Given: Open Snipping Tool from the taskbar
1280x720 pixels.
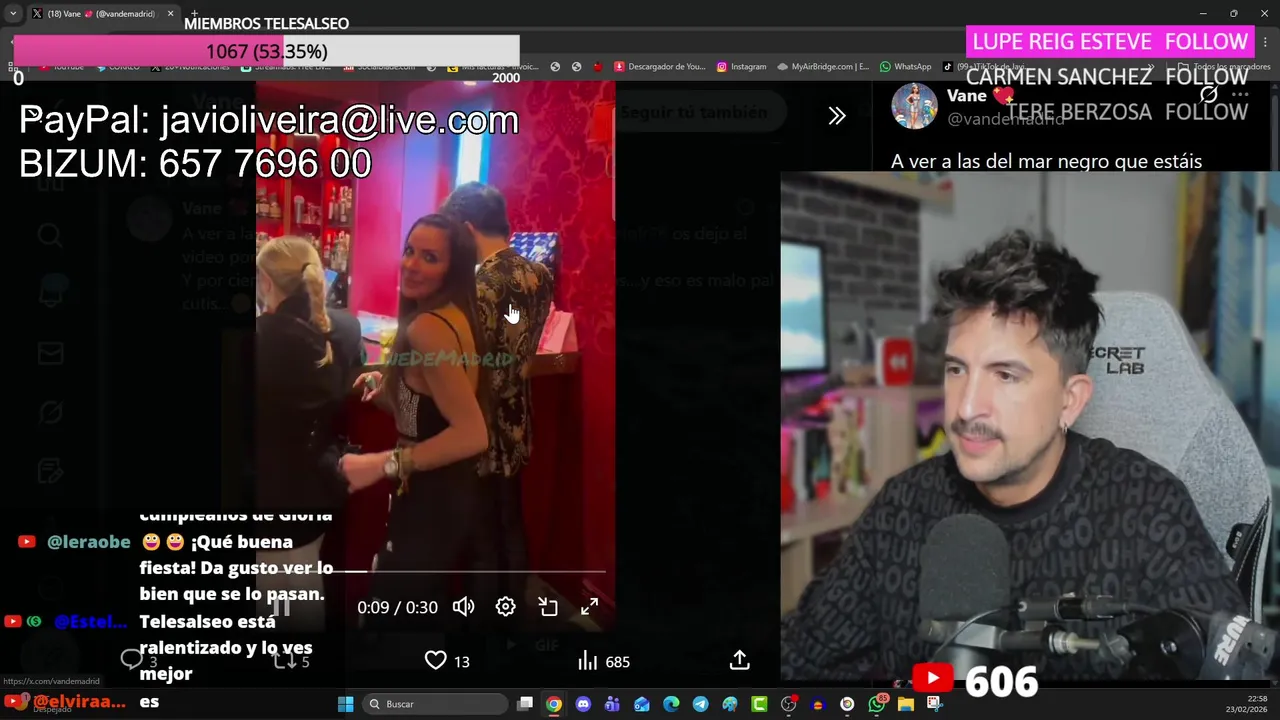Looking at the screenshot, I should tap(935, 704).
